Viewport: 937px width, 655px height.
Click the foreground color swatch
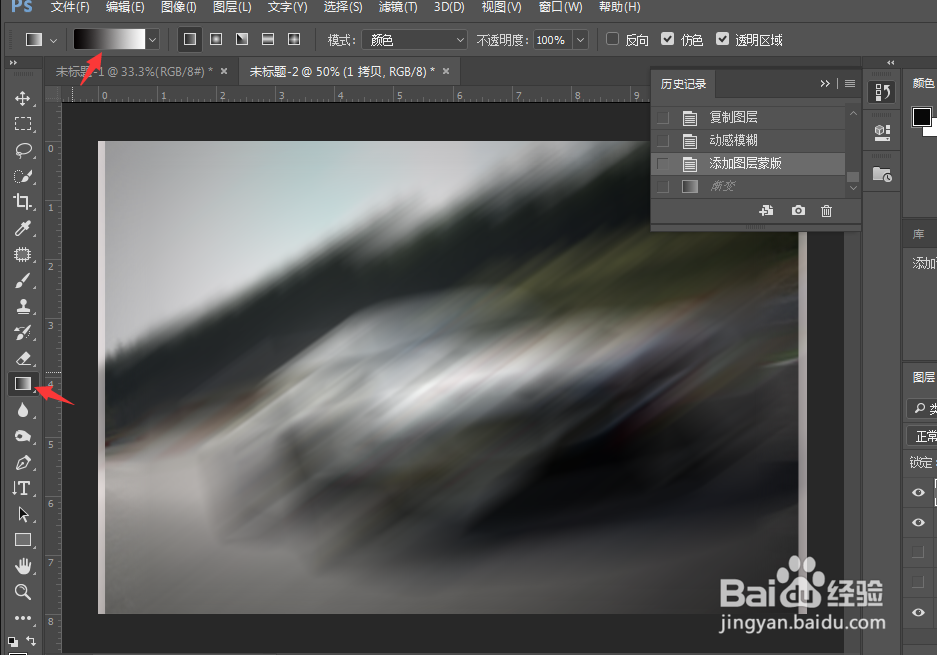(x=921, y=117)
